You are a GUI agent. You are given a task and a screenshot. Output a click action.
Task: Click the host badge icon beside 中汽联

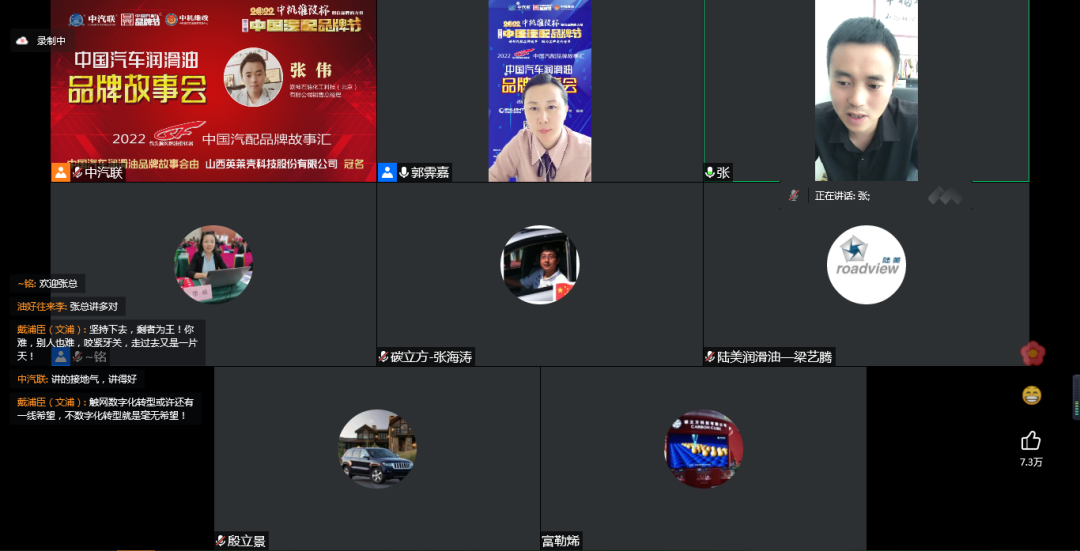tap(61, 172)
